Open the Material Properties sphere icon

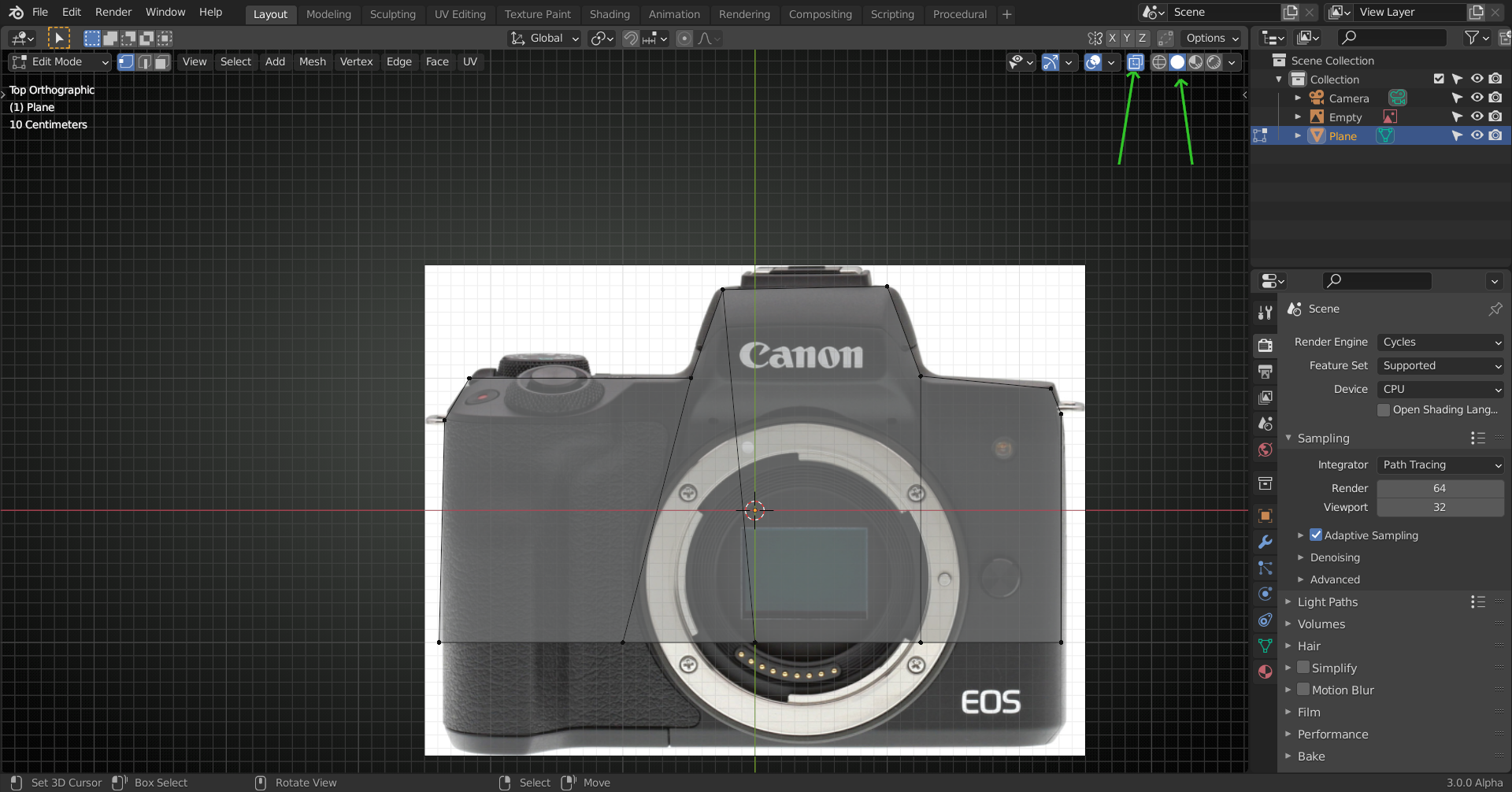coord(1265,672)
